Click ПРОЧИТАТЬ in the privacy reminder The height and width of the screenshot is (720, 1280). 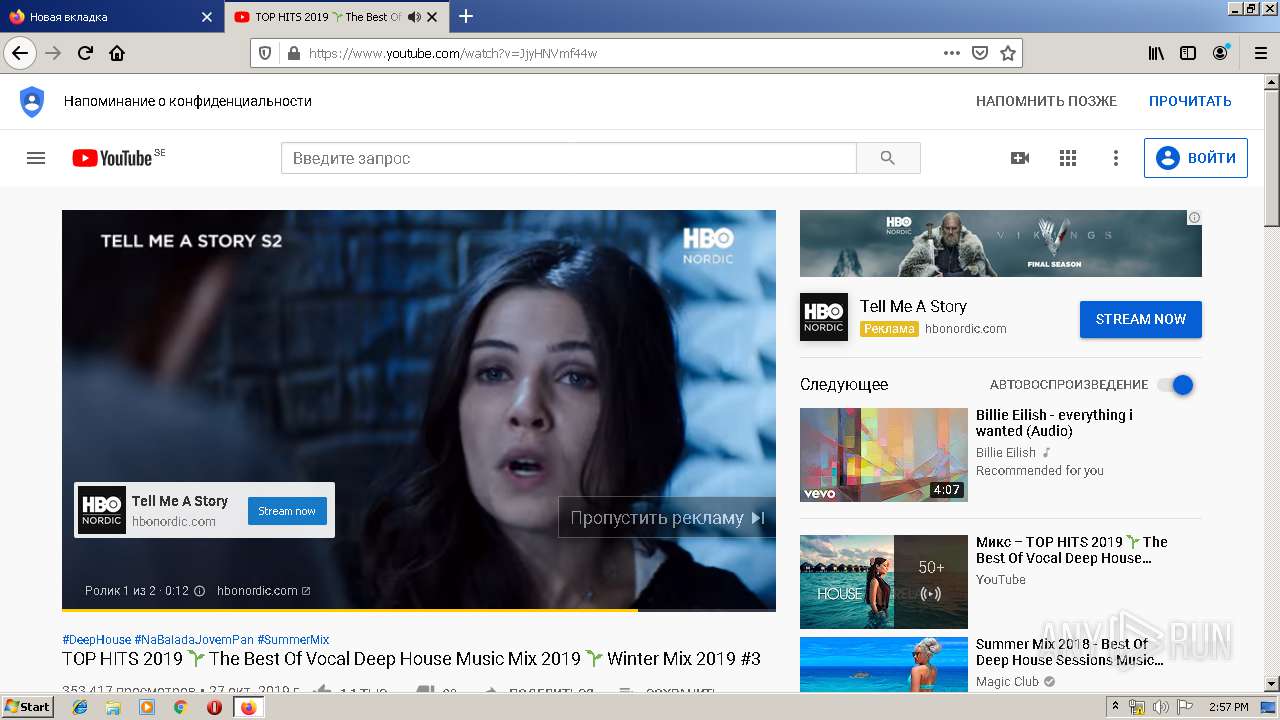click(x=1190, y=101)
